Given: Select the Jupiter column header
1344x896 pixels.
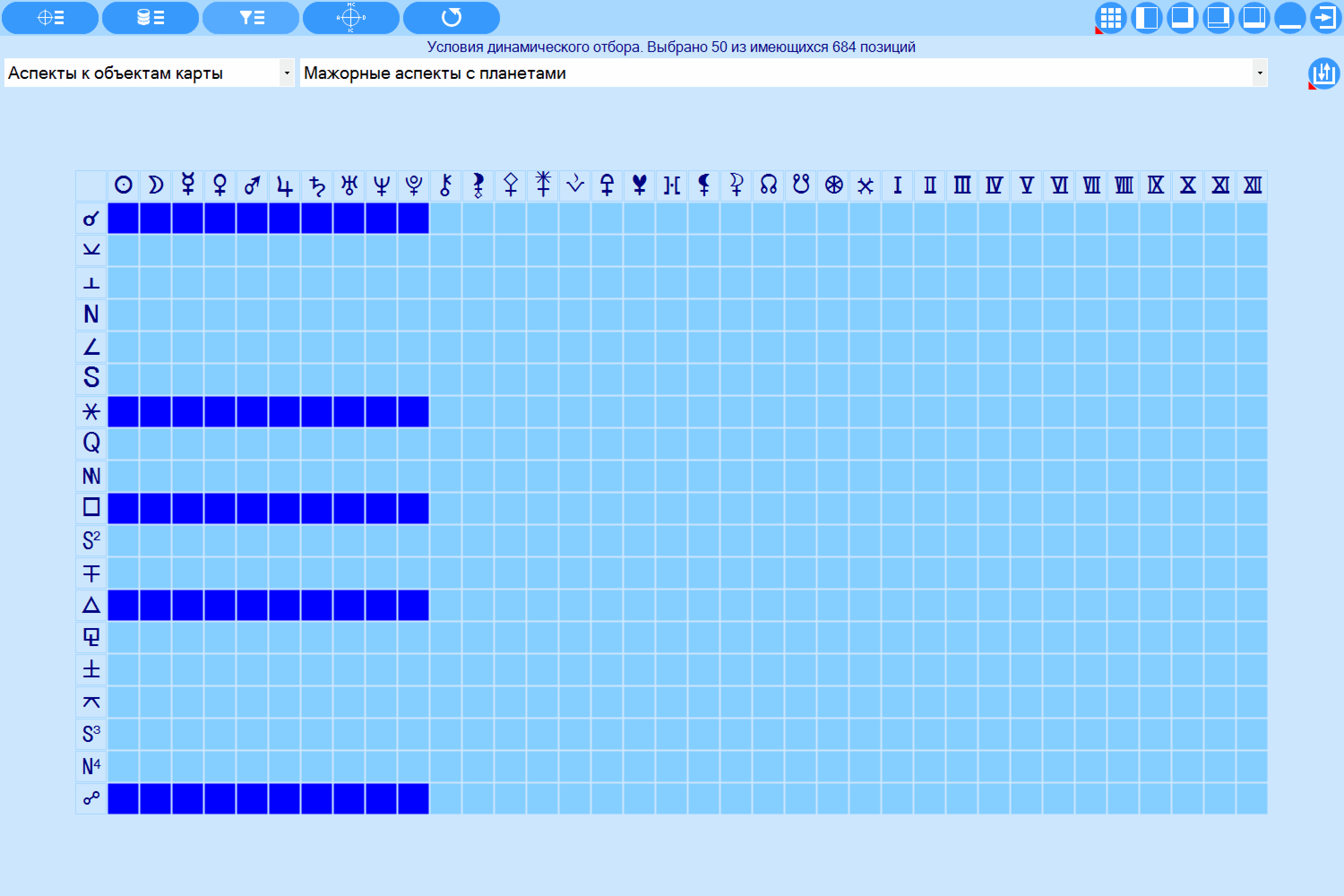Looking at the screenshot, I should click(284, 186).
